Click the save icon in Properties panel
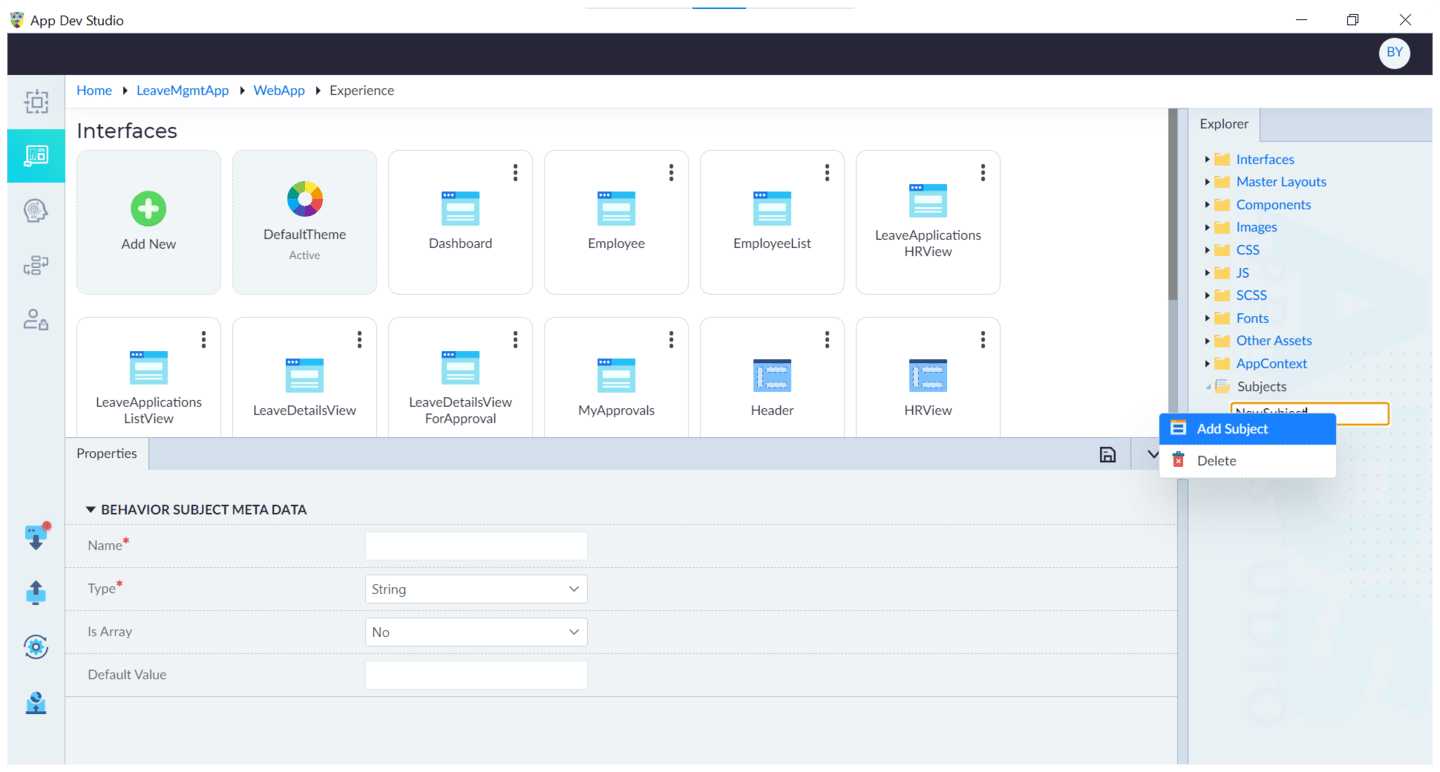Screen dimensions: 1440x772 (x=1108, y=455)
